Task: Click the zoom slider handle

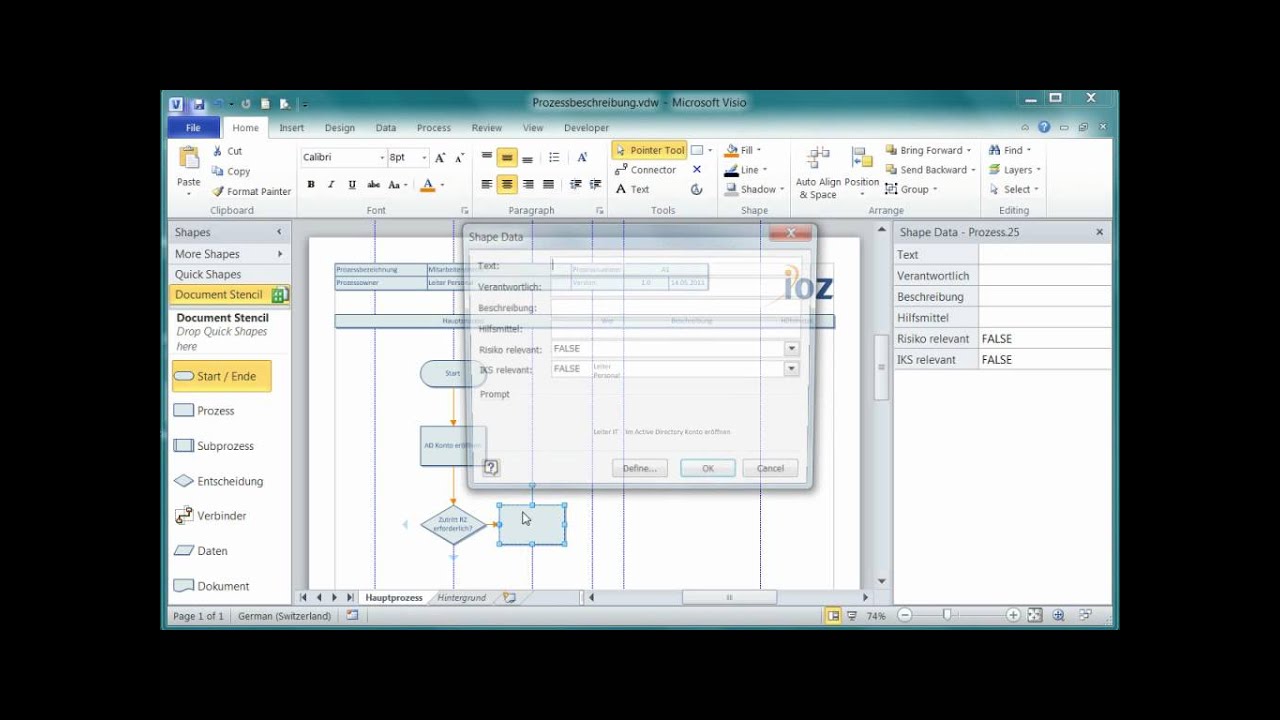Action: [947, 616]
